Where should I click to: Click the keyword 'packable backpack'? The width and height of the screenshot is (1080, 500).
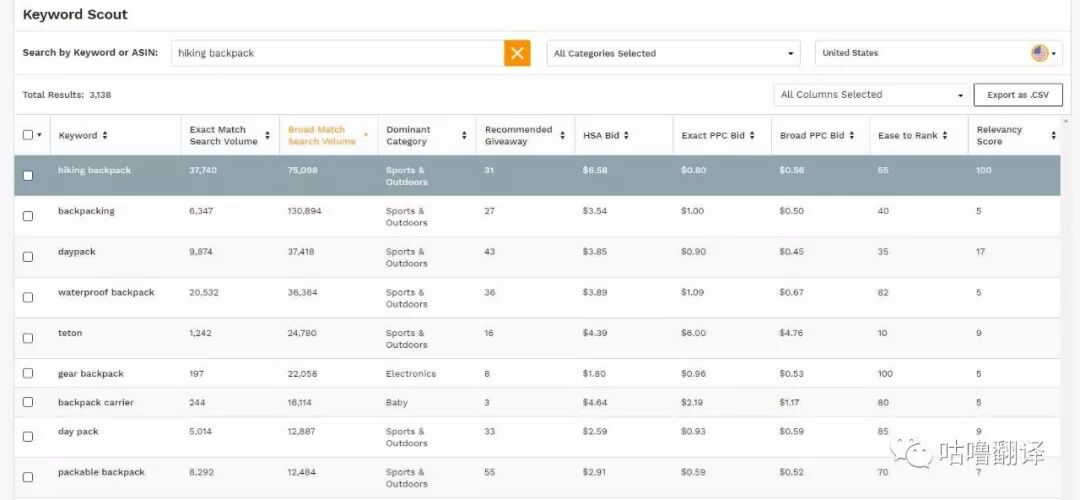(101, 472)
